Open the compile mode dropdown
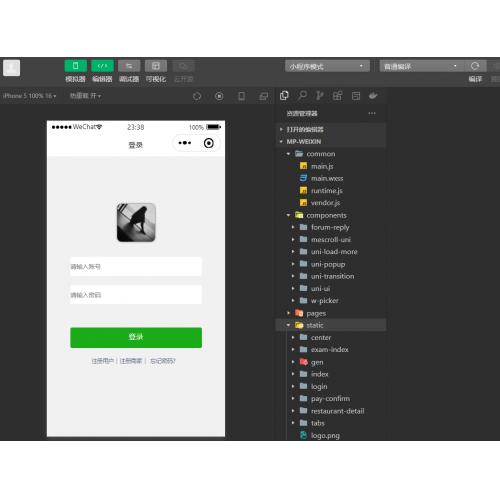 (421, 66)
